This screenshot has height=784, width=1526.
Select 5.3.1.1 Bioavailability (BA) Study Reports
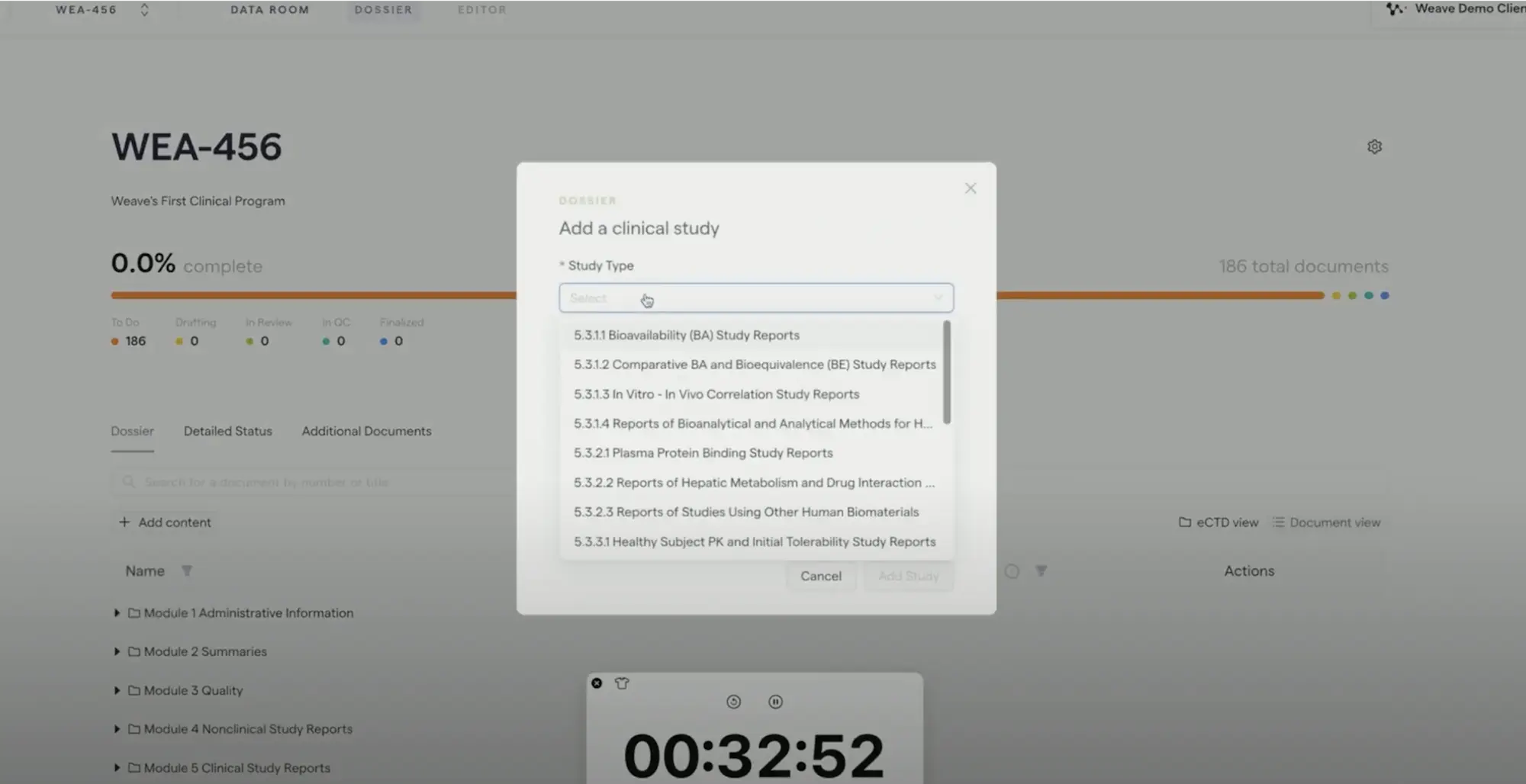[x=686, y=336]
